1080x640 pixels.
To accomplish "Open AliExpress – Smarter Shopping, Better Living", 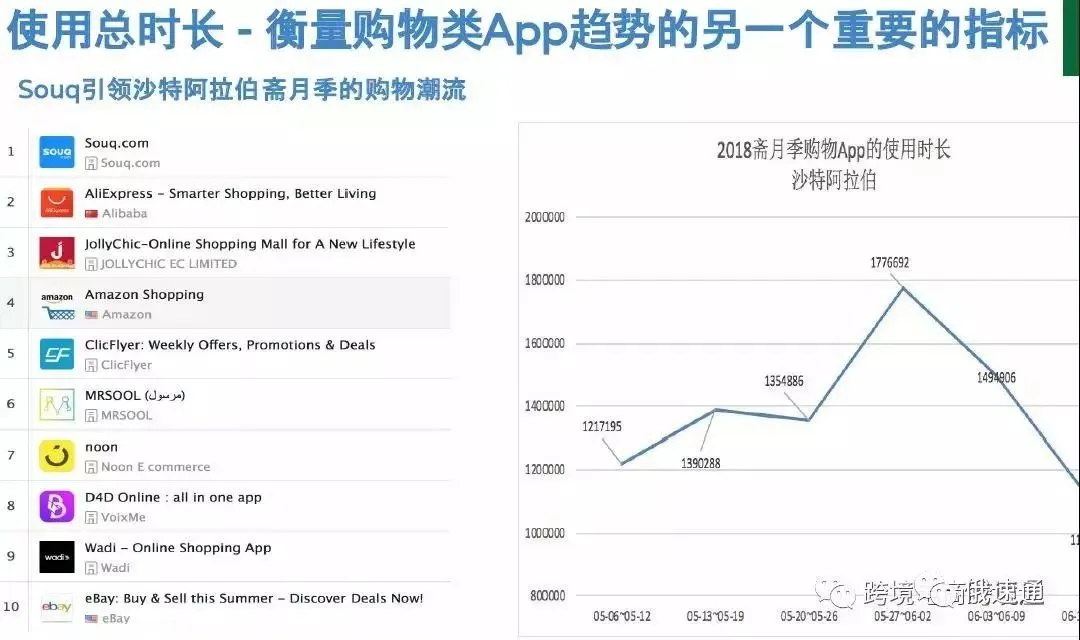I will (x=230, y=194).
